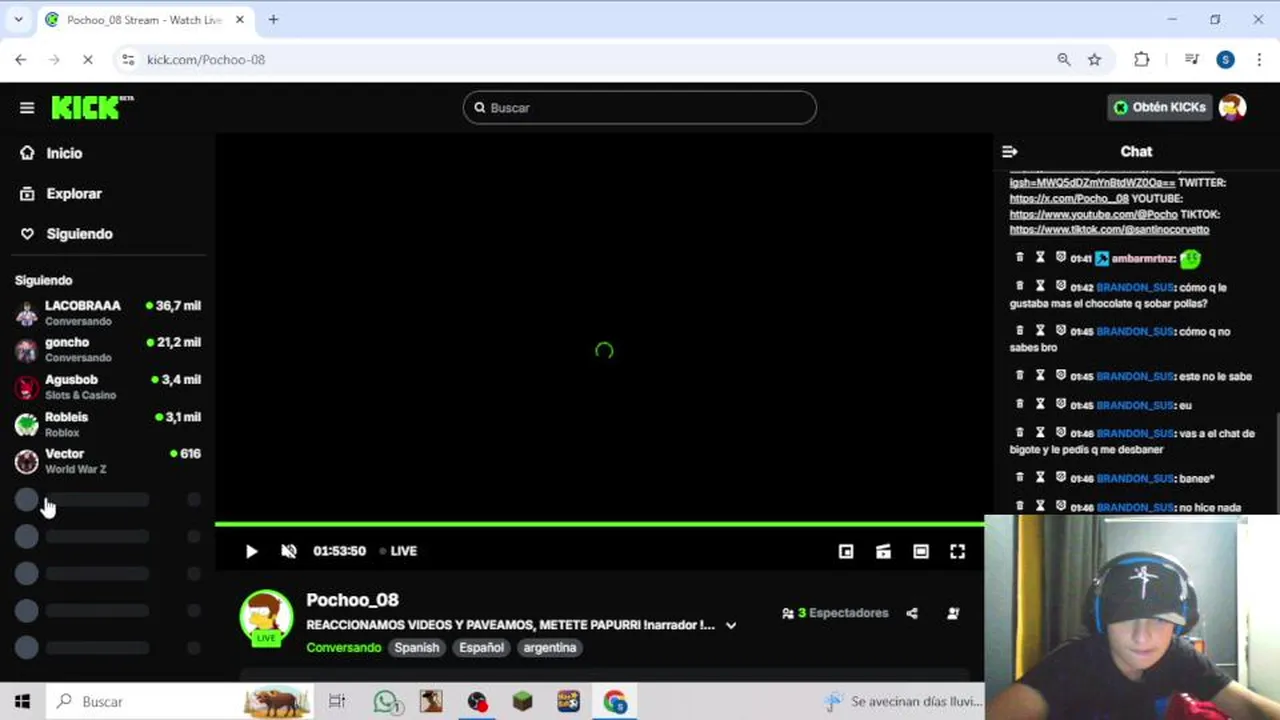Expand the stream title description

tap(731, 626)
